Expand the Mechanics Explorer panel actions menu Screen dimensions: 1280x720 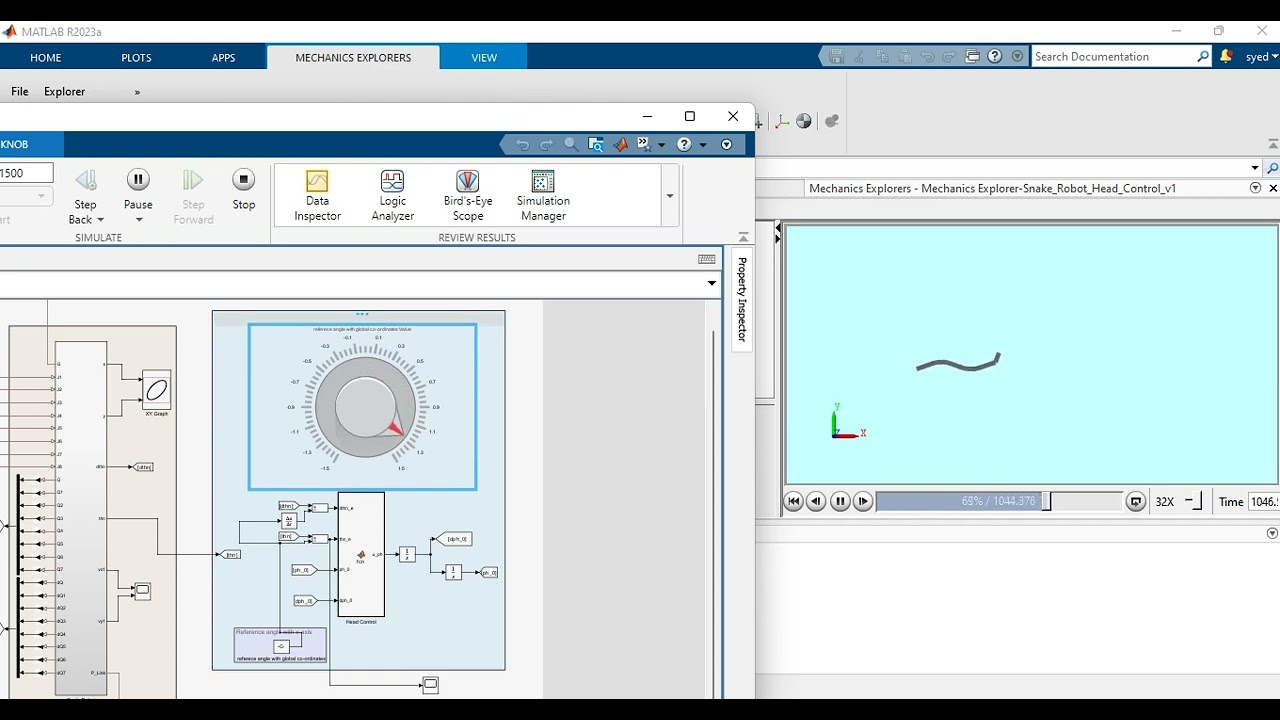(1255, 188)
